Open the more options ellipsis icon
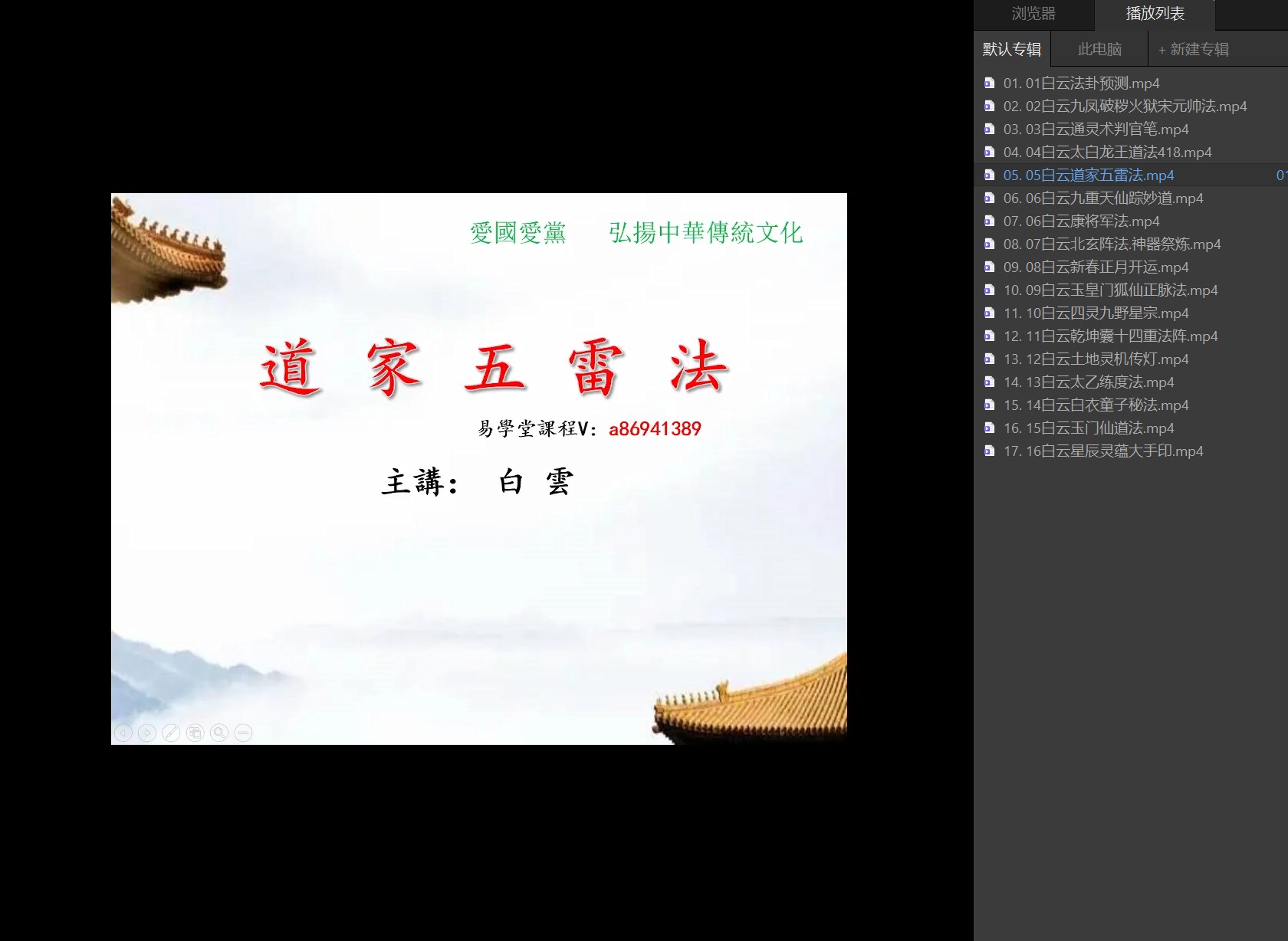This screenshot has height=941, width=1288. (243, 733)
